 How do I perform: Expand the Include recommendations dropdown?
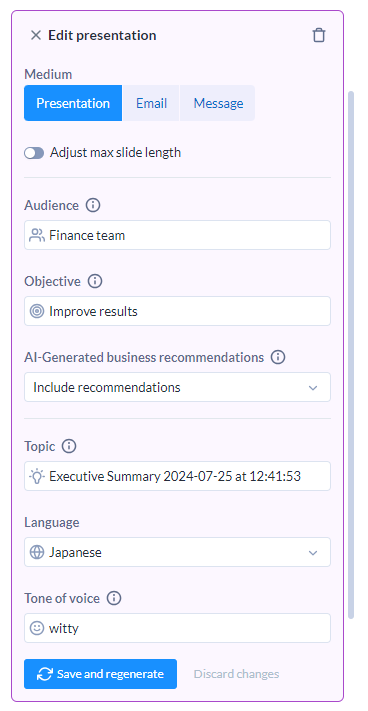tap(177, 387)
